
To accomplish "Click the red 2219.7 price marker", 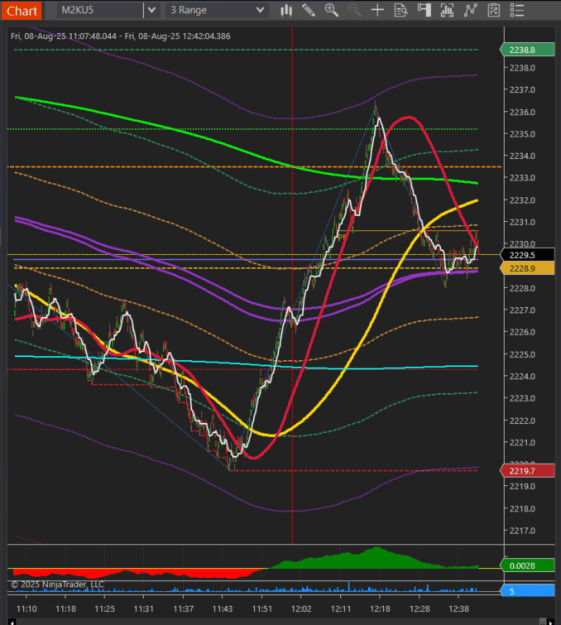I will (527, 471).
